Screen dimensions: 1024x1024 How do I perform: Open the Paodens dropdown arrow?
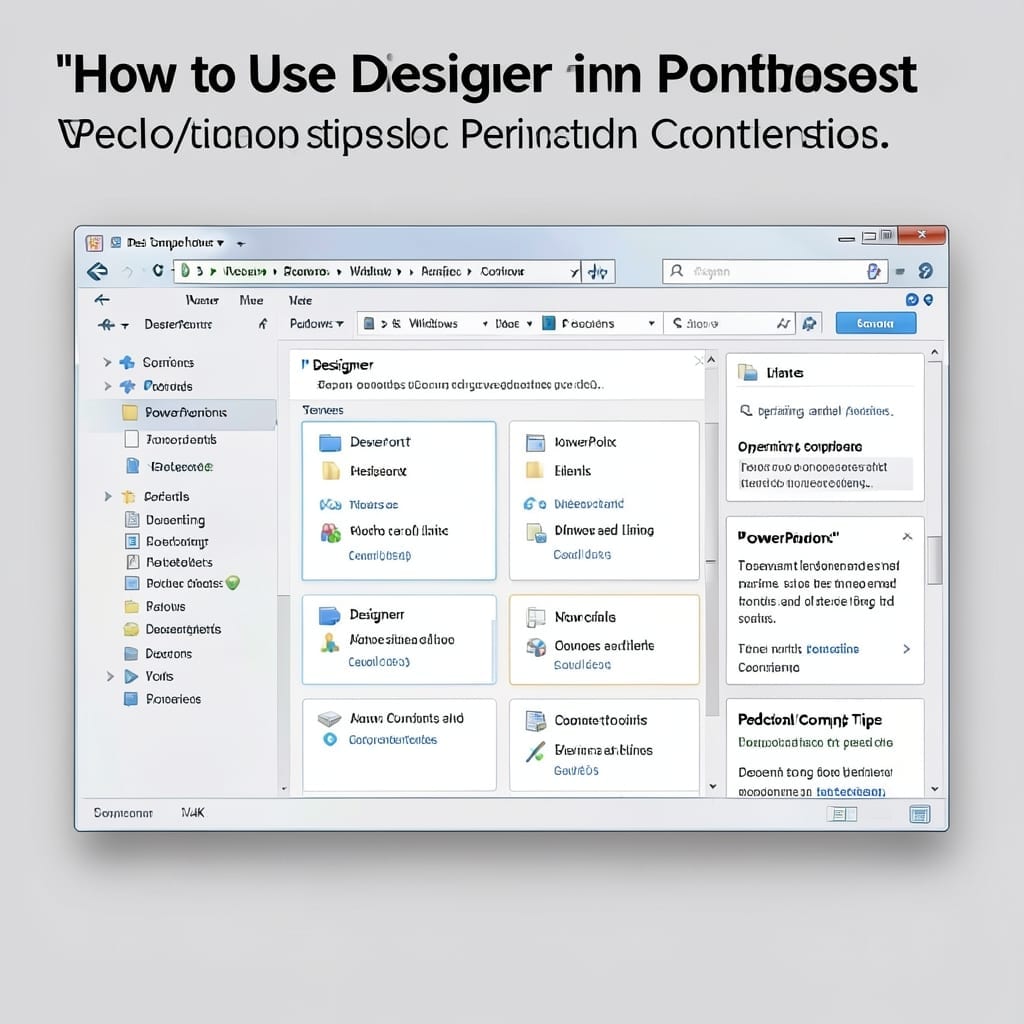pyautogui.click(x=651, y=323)
